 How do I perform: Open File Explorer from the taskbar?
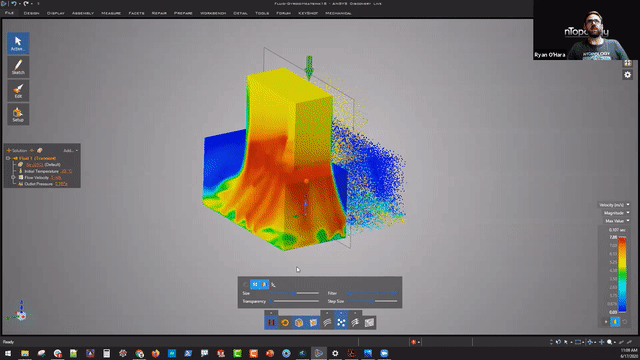(25, 353)
